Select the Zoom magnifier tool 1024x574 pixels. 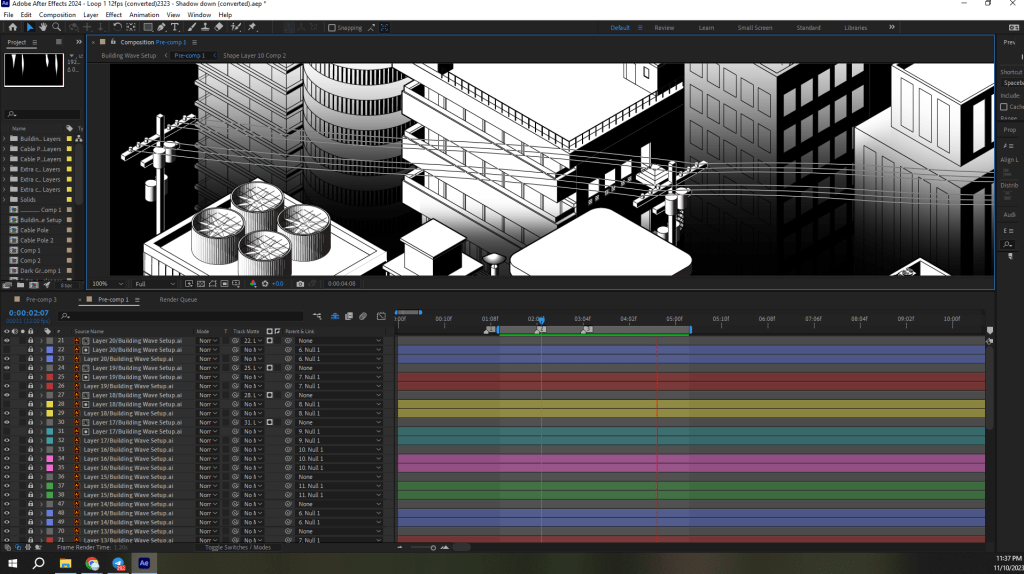click(56, 27)
